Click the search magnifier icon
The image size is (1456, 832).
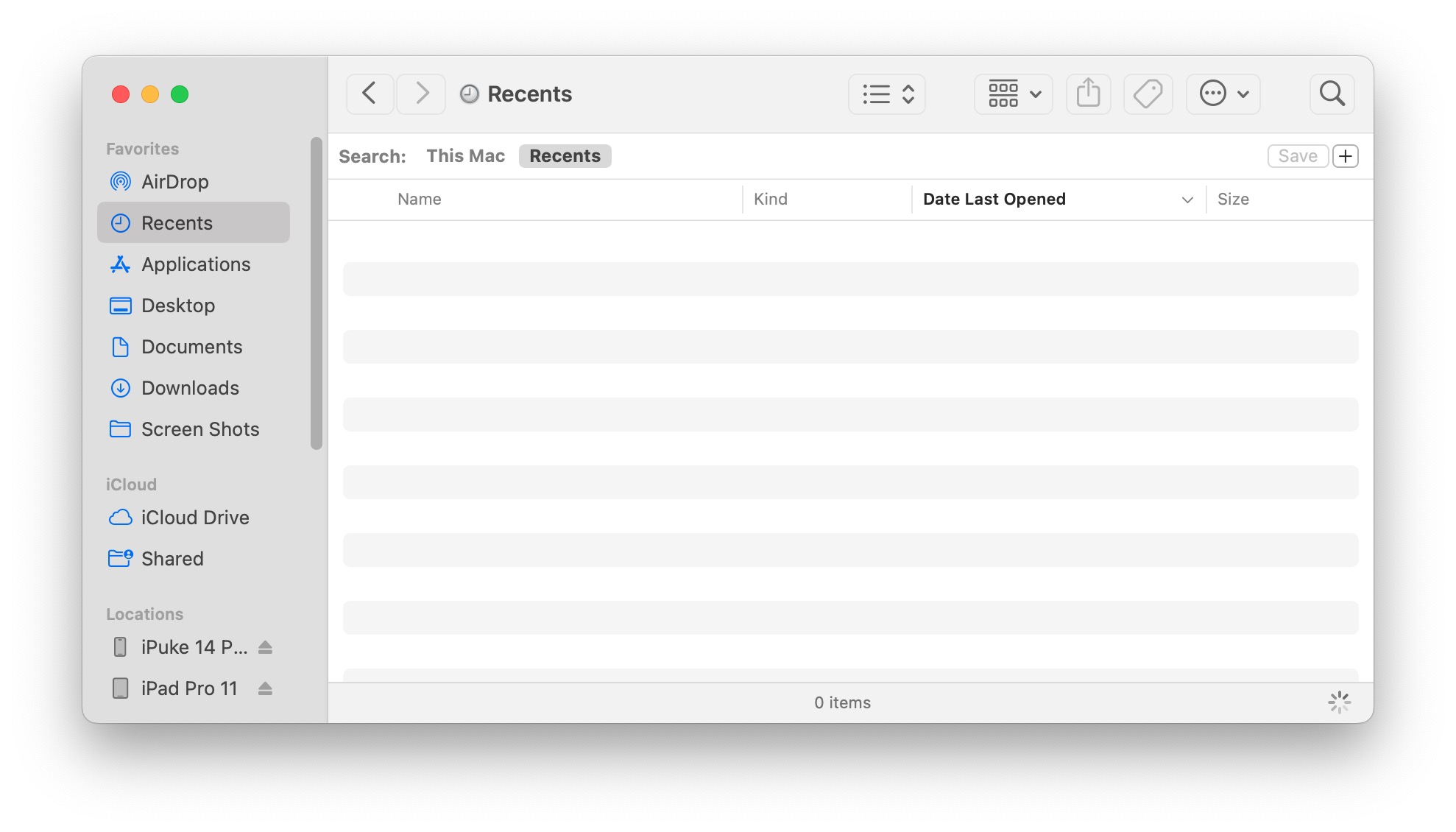point(1334,93)
